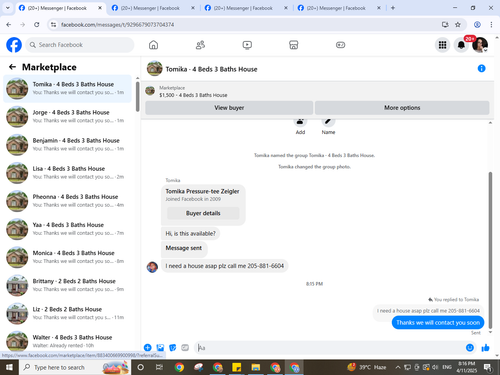Open the Windows Start menu
This screenshot has width=500, height=375.
click(x=9, y=367)
